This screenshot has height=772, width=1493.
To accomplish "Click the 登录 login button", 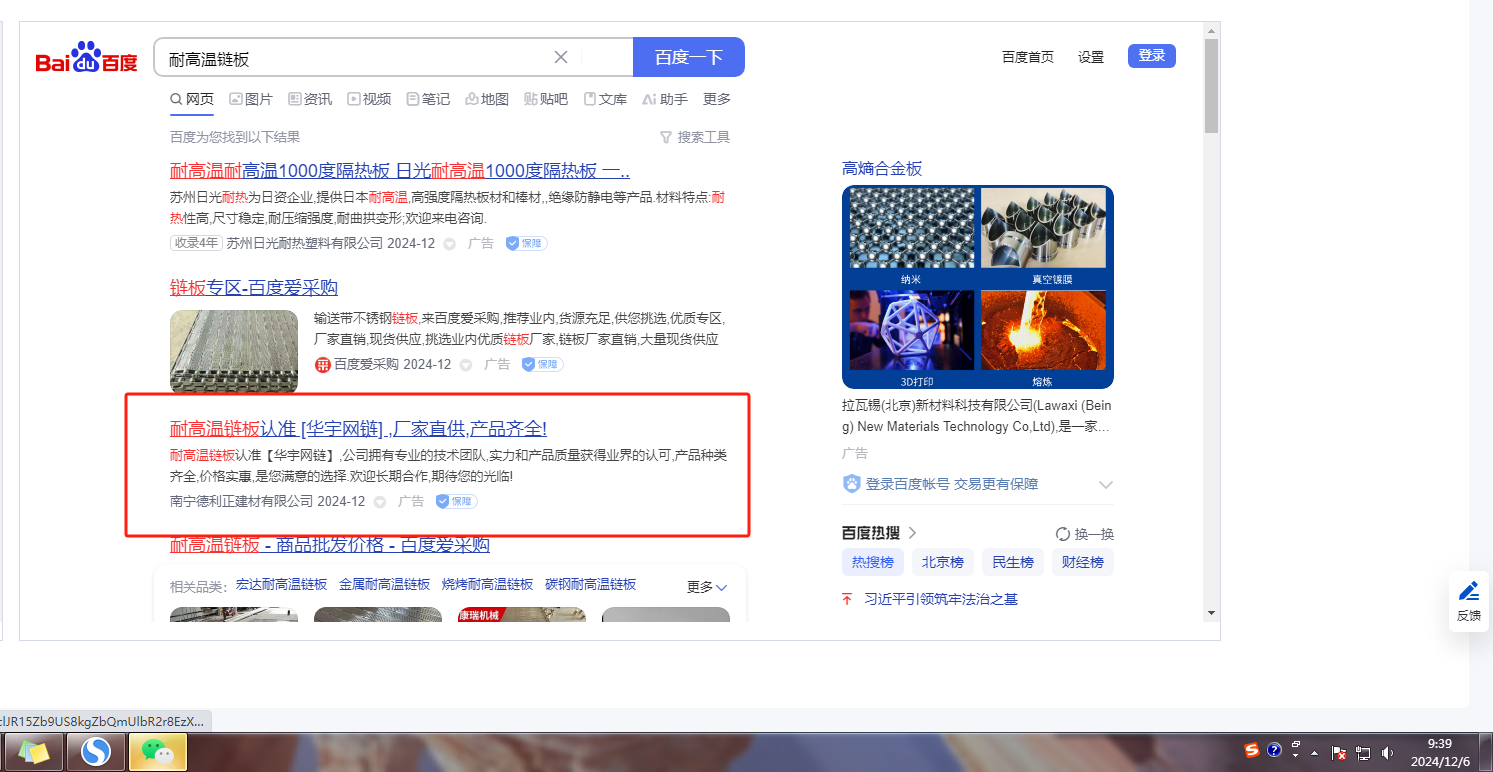I will (x=1152, y=56).
